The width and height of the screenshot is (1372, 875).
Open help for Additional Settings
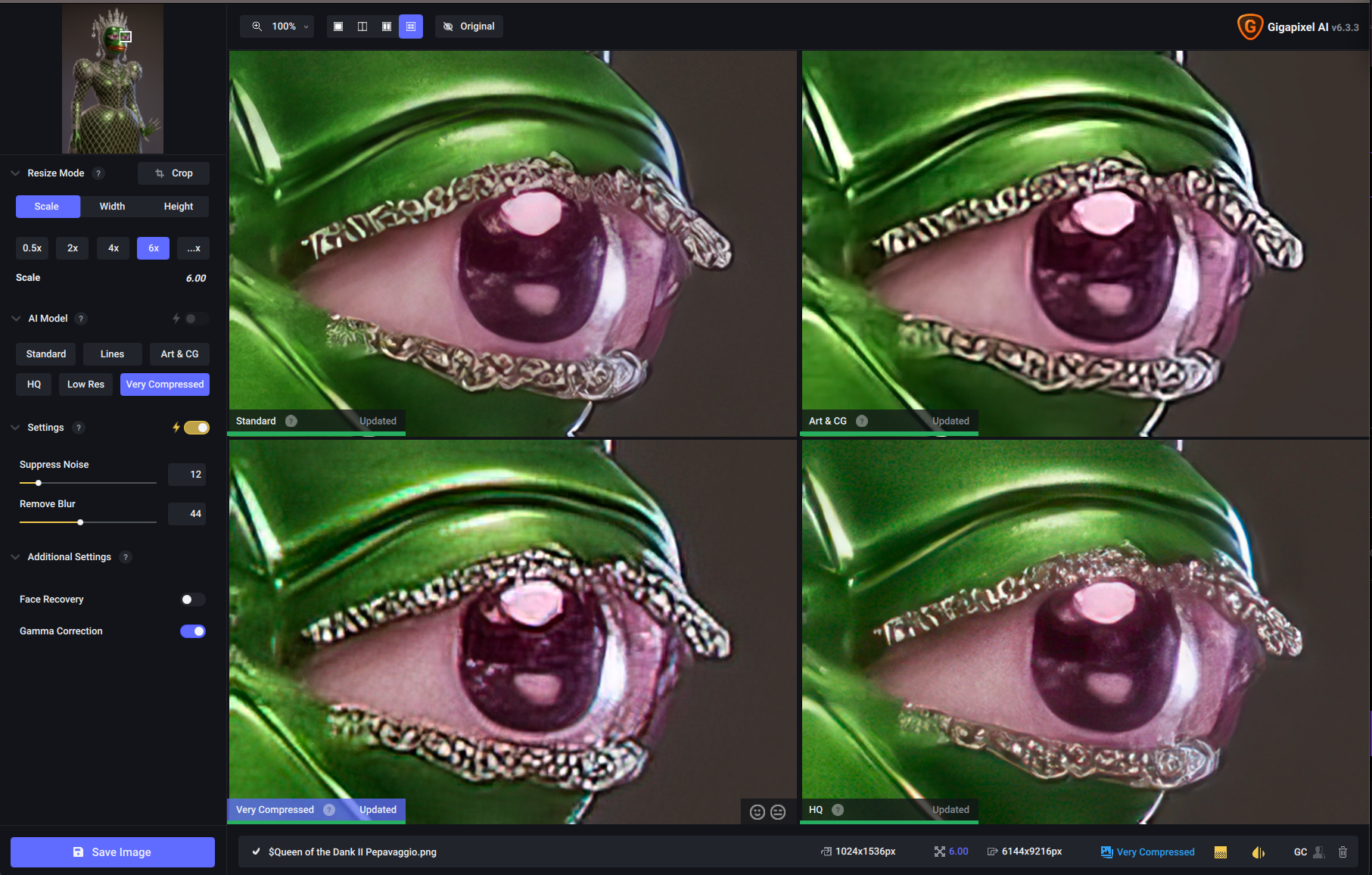126,557
